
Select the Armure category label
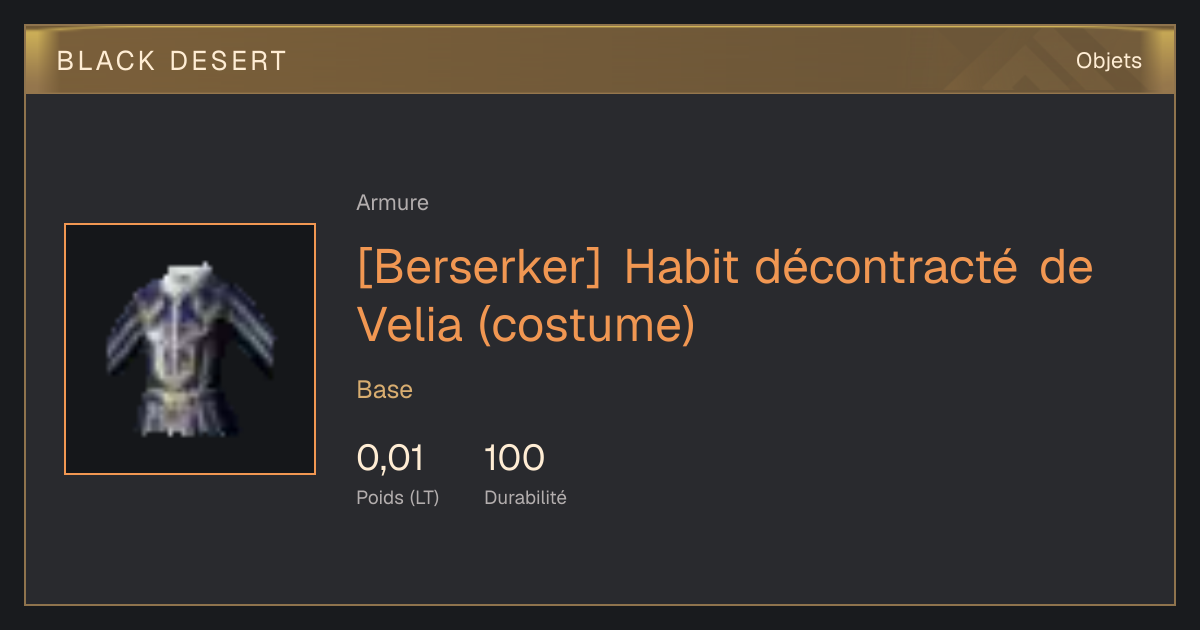[392, 203]
